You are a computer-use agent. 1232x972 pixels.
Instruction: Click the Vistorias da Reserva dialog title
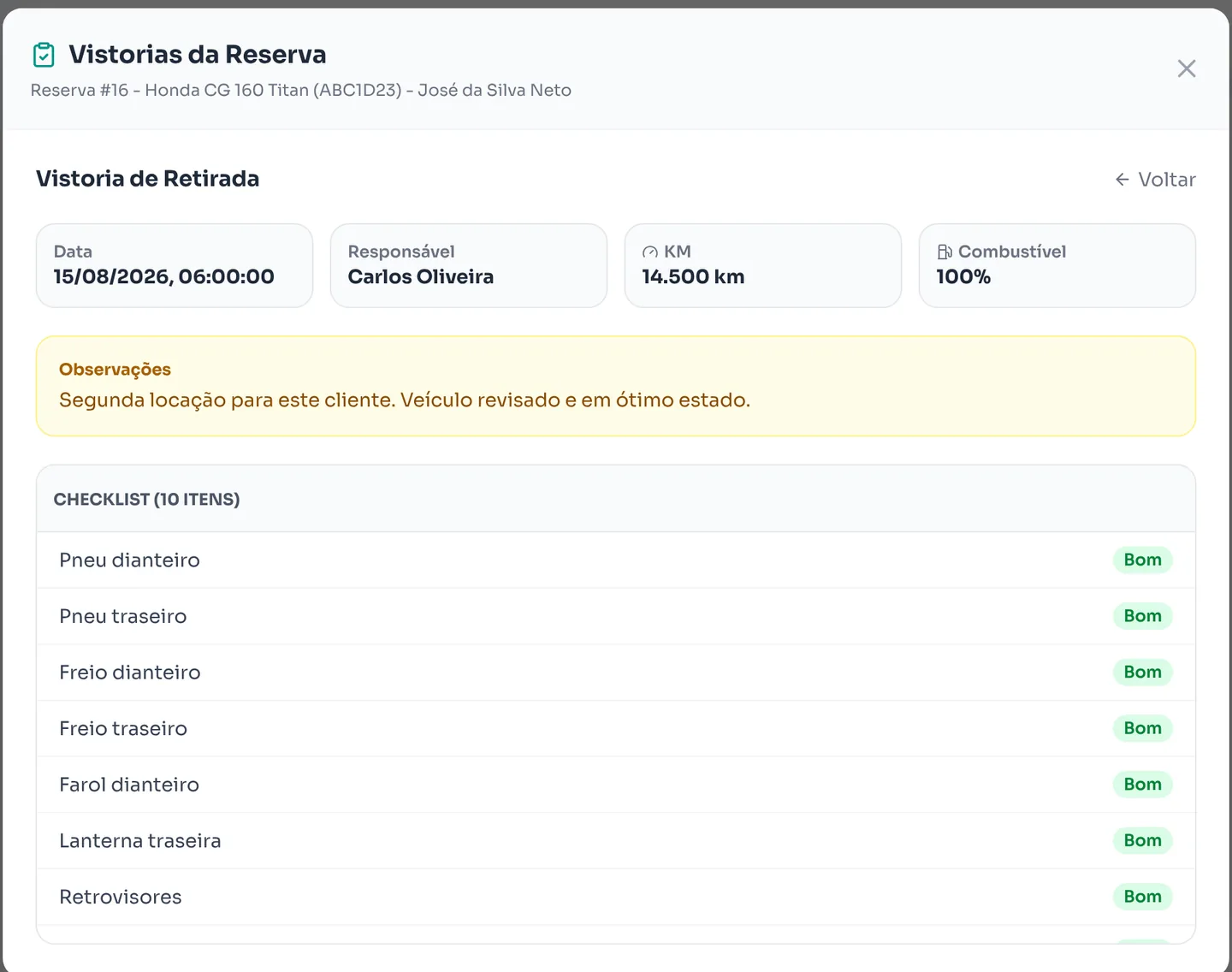[198, 55]
